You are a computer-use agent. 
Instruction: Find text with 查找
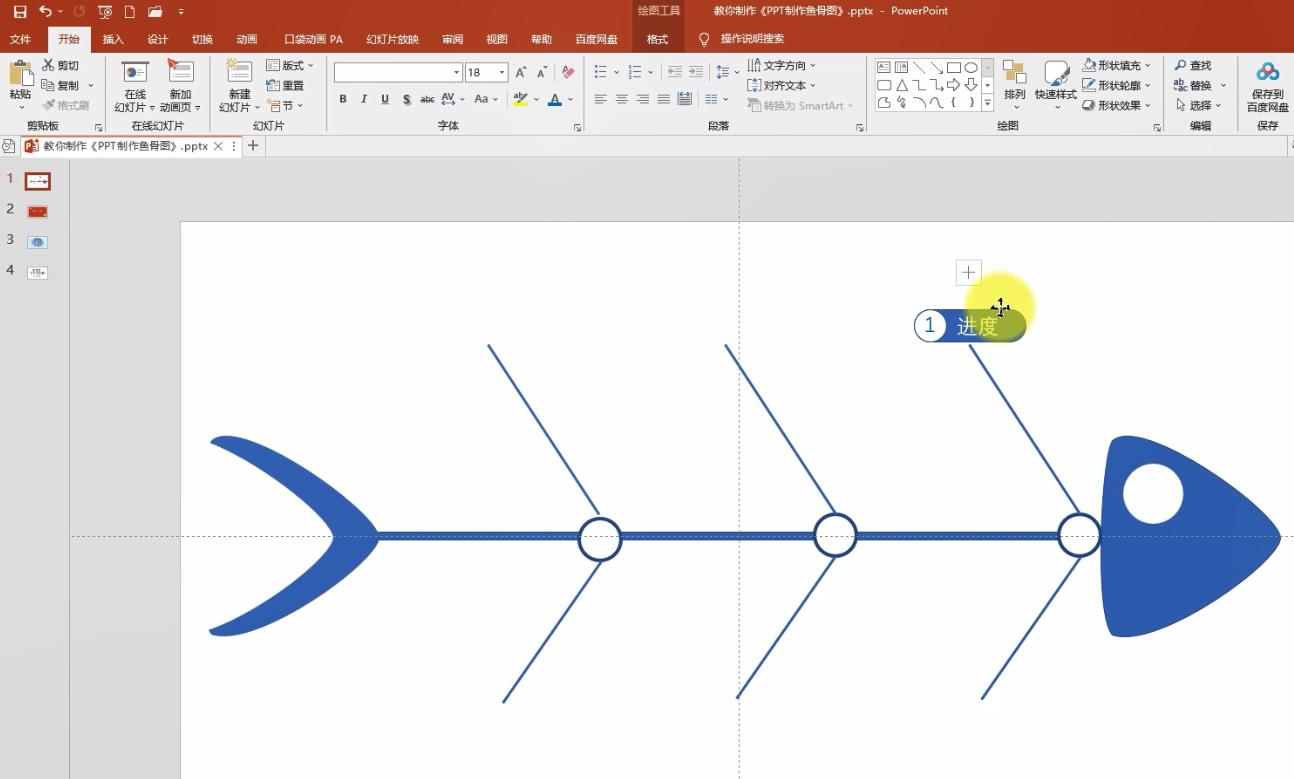(x=1193, y=66)
